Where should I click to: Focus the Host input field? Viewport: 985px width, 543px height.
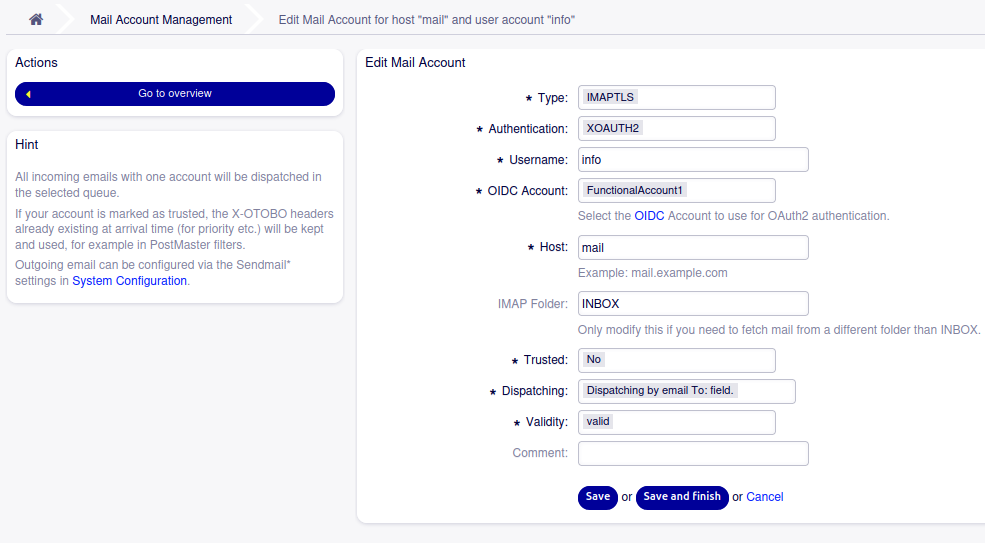click(693, 248)
